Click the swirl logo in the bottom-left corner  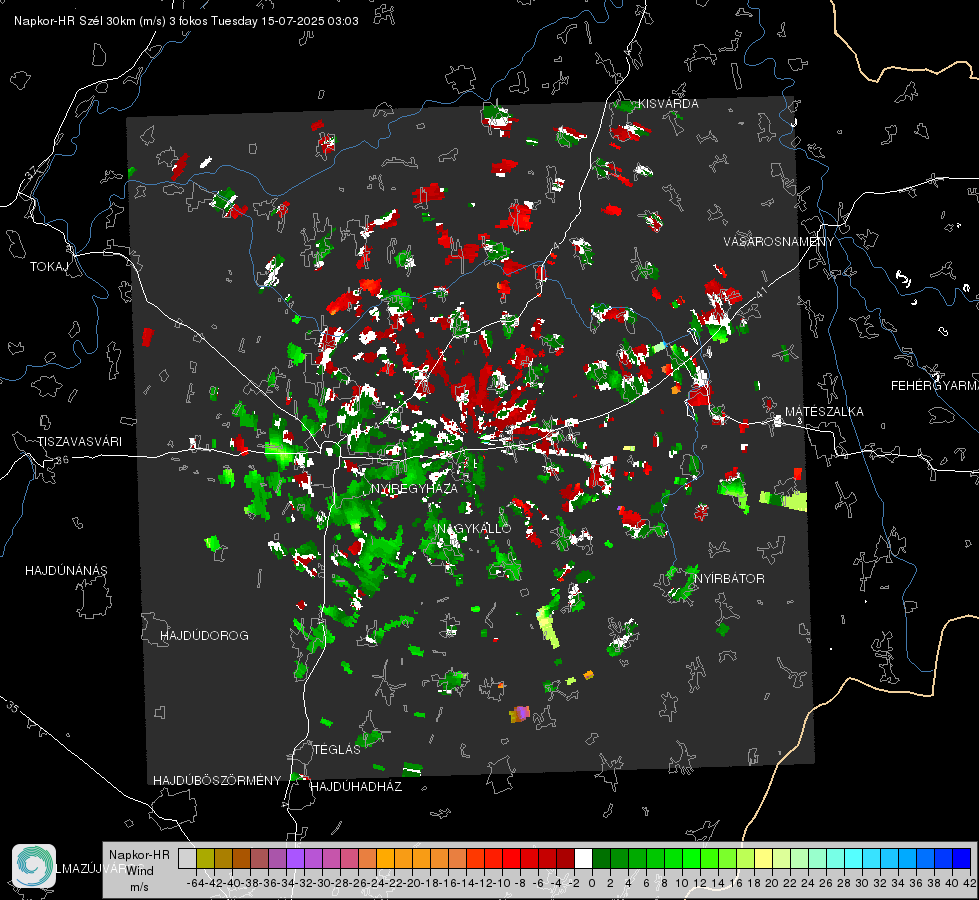[x=34, y=866]
